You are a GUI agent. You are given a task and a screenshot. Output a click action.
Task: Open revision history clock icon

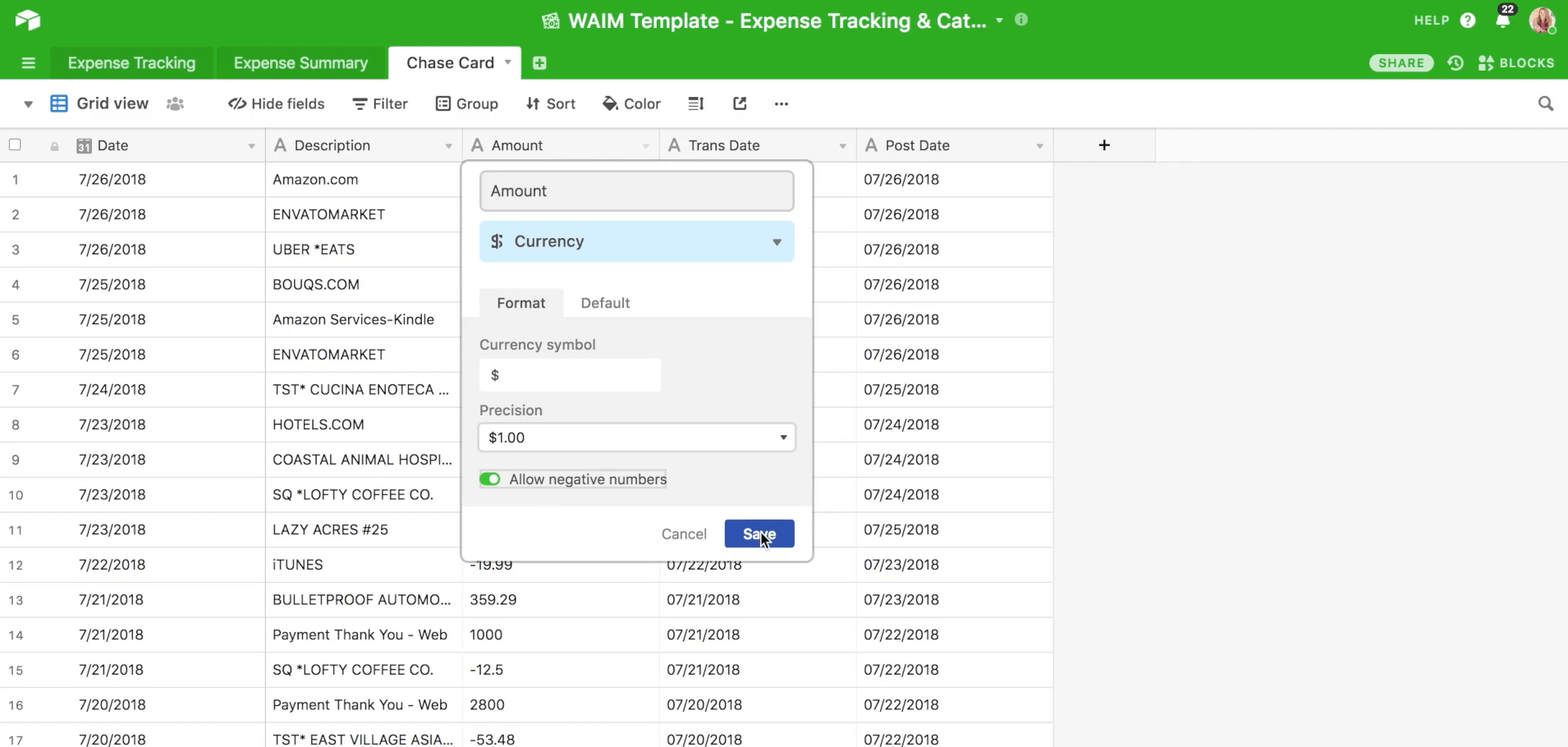[x=1456, y=63]
